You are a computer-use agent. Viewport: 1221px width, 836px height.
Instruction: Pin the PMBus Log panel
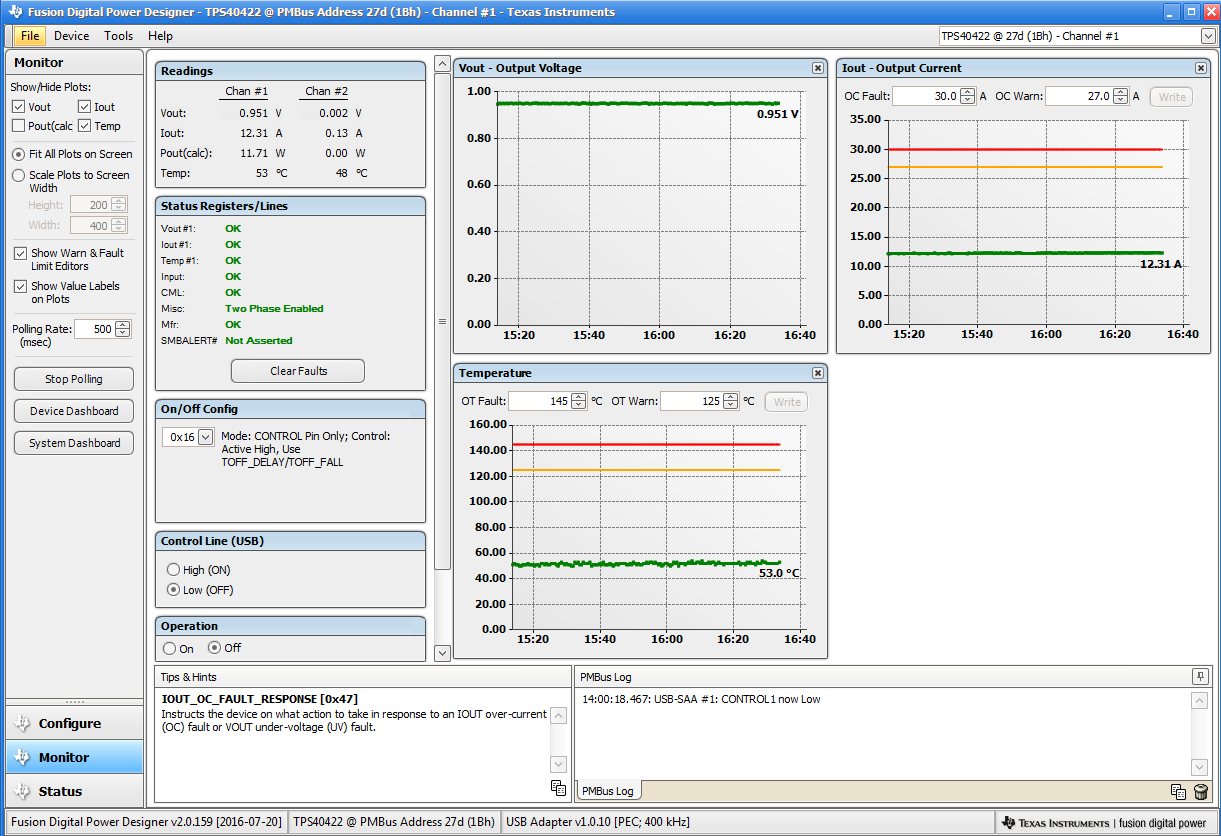click(x=1200, y=677)
